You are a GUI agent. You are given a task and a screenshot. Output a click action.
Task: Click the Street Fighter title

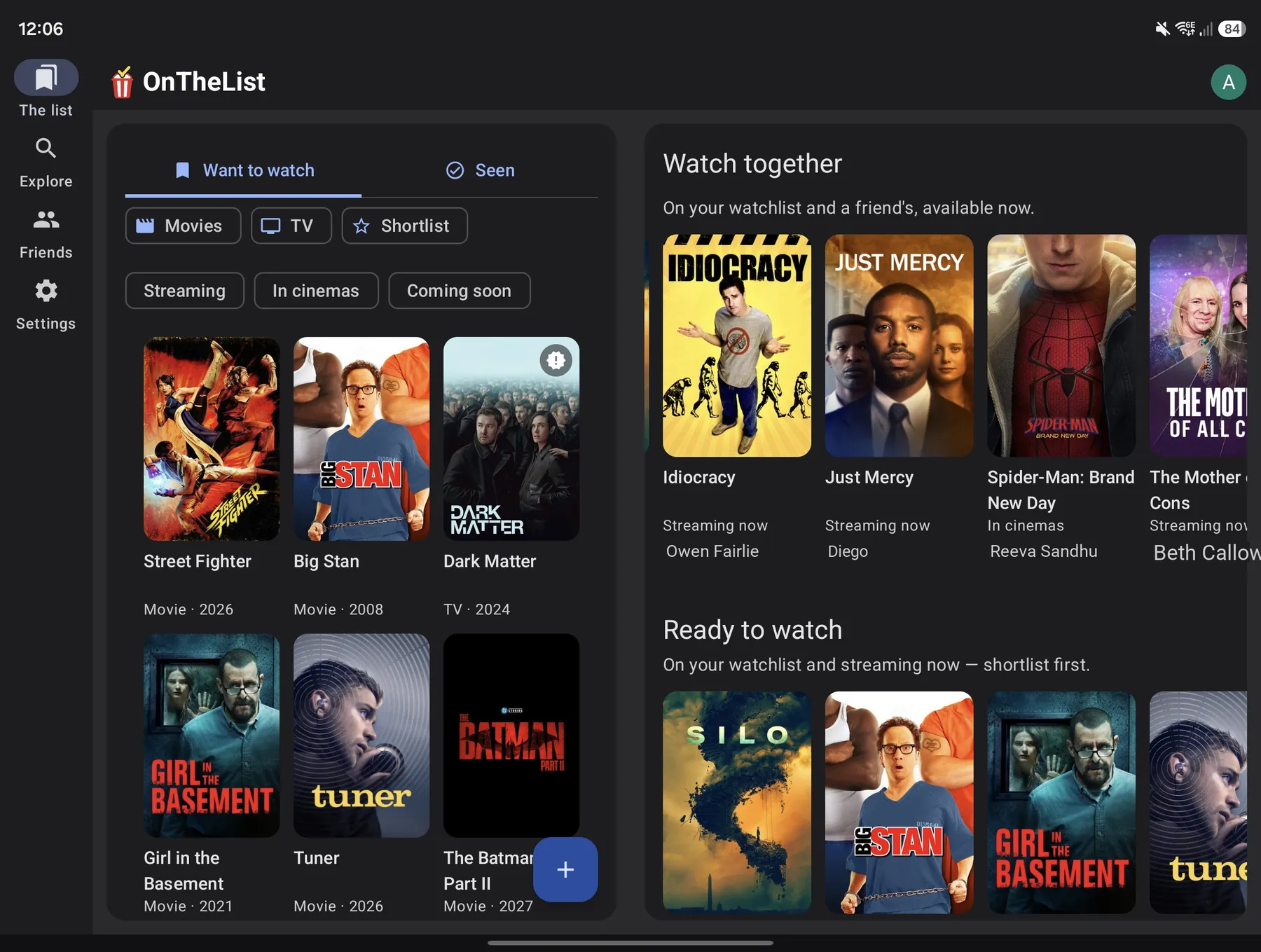click(197, 561)
